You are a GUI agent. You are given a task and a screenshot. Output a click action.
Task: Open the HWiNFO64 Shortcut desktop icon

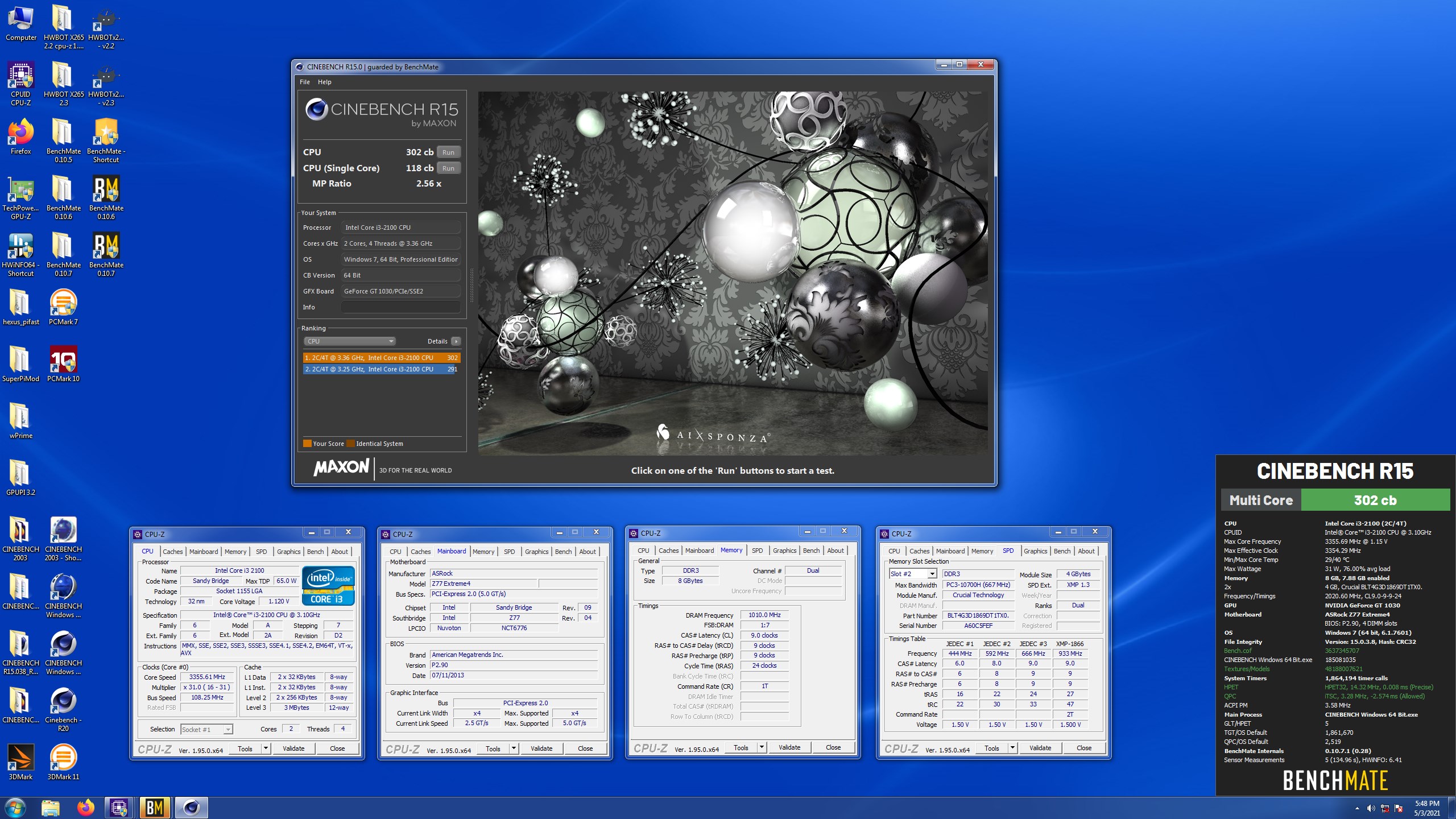[20, 255]
